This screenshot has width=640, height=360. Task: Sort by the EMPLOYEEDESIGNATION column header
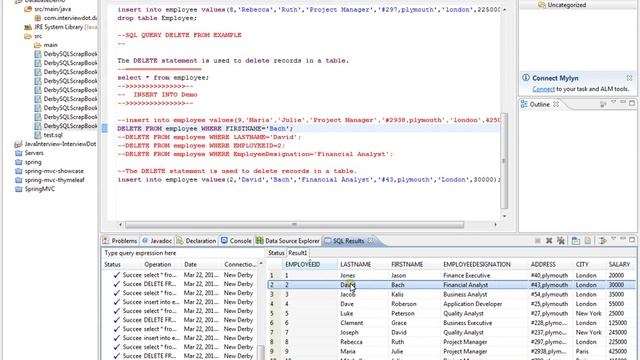click(x=484, y=264)
